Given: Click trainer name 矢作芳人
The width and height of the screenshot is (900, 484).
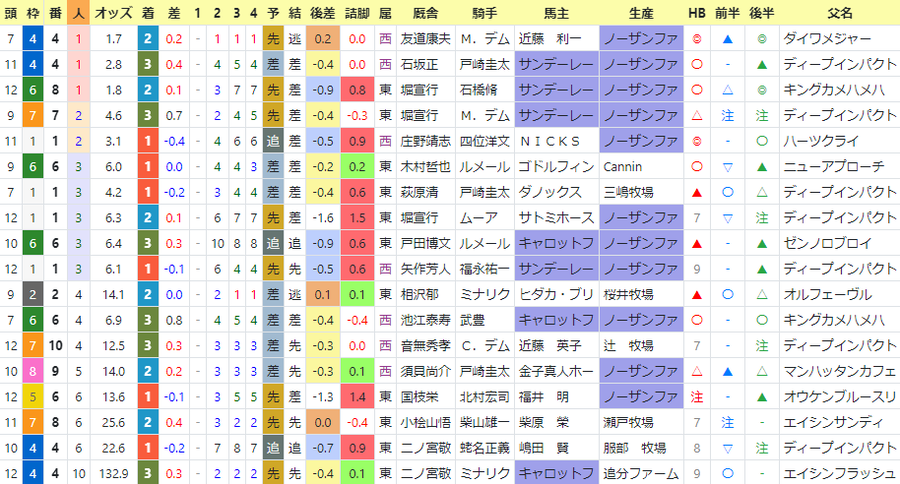Looking at the screenshot, I should click(425, 269).
